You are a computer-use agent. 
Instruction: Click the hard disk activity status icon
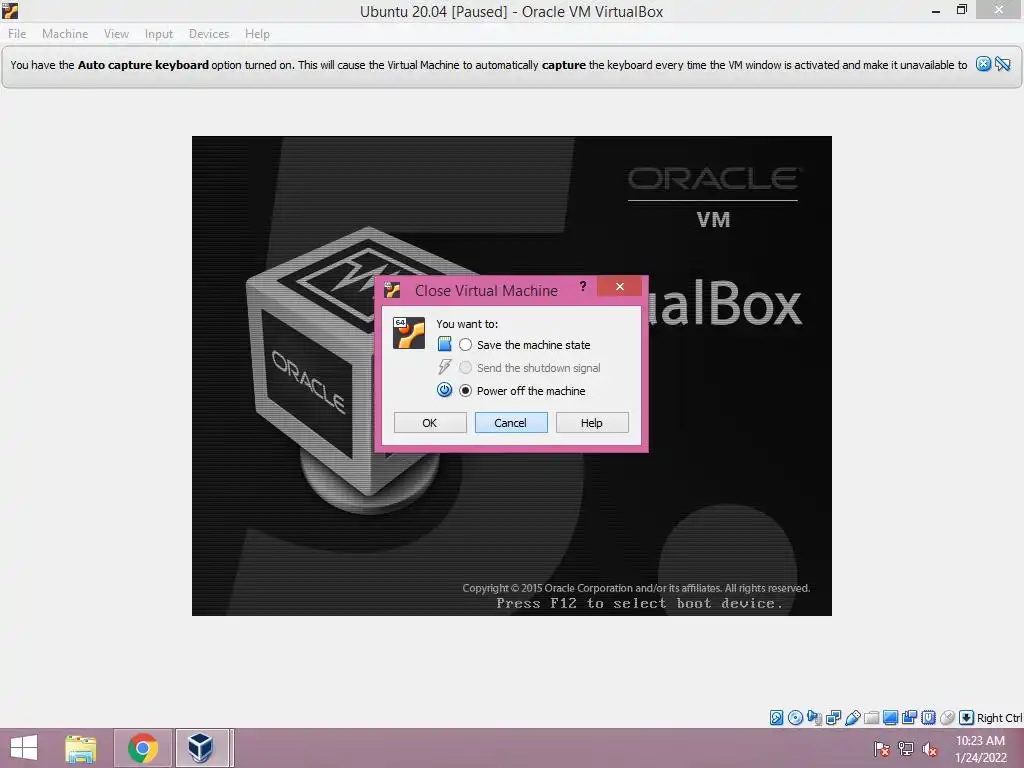pos(776,718)
